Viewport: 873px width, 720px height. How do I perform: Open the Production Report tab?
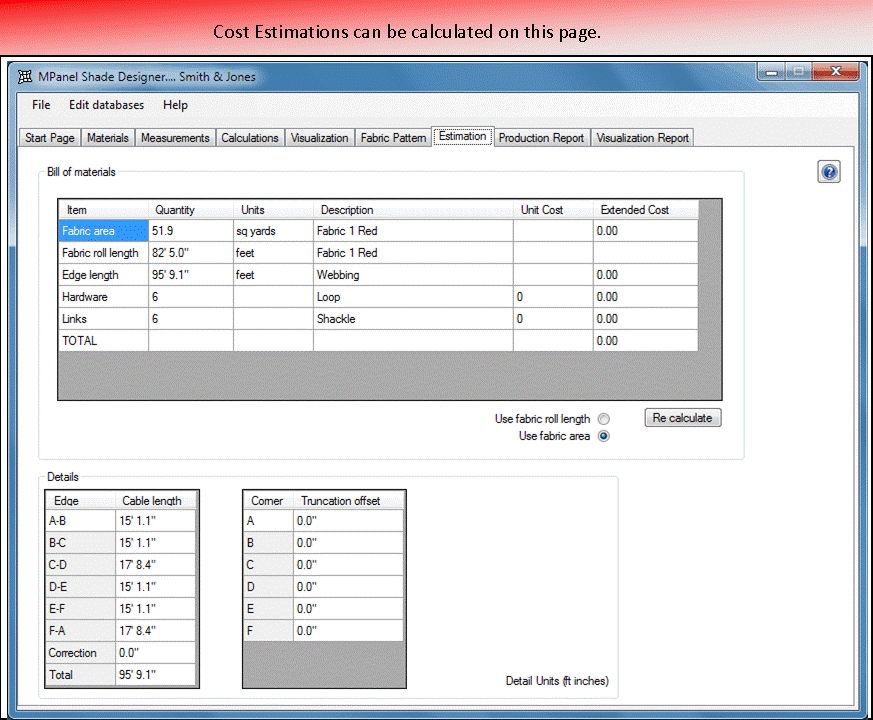point(541,138)
